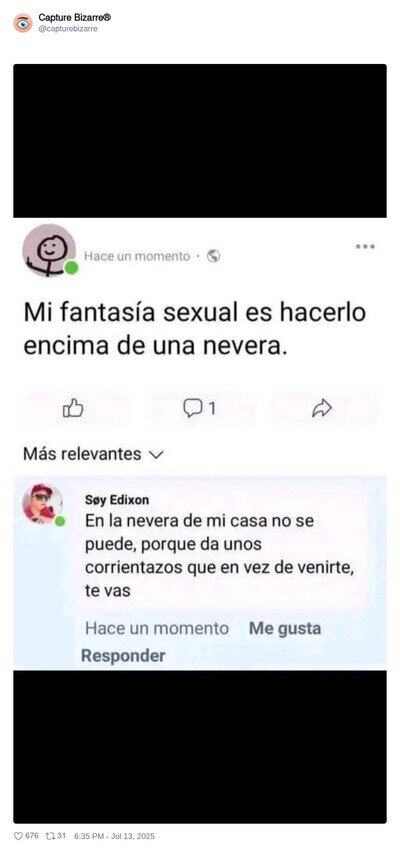
Task: Like the post with thumbs-up icon
Action: pyautogui.click(x=74, y=408)
